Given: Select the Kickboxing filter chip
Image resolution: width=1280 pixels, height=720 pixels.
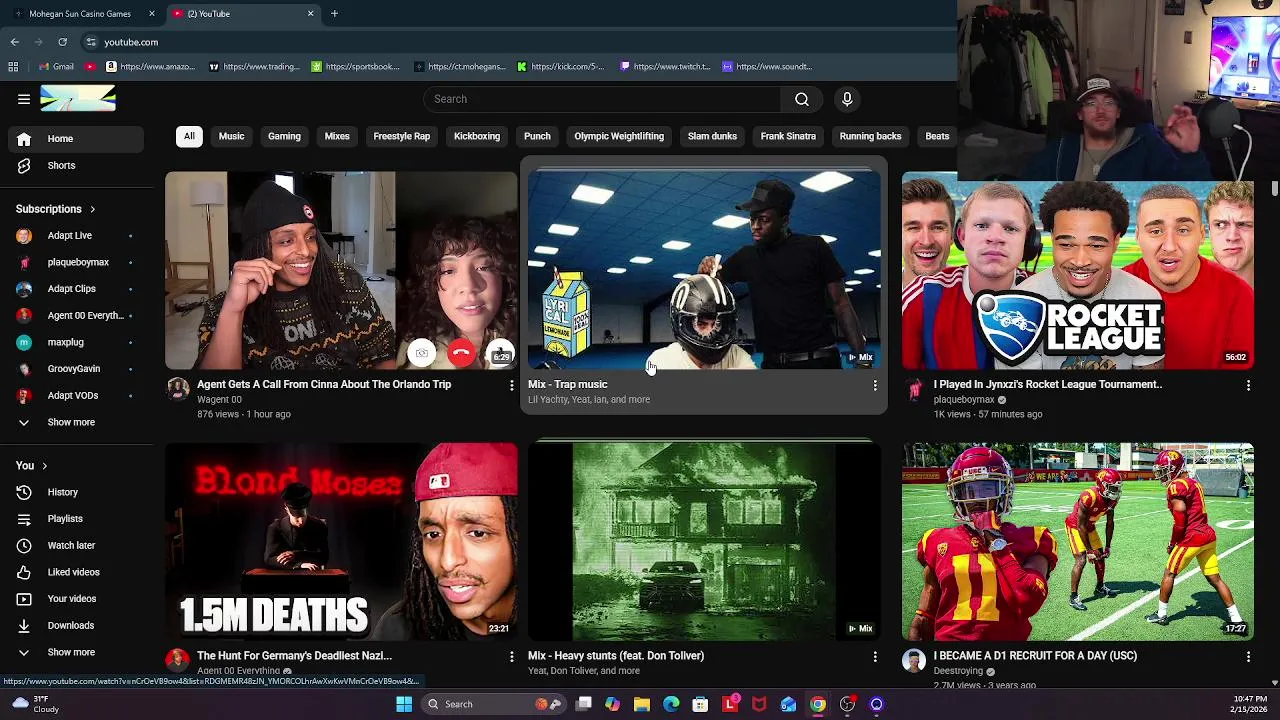Looking at the screenshot, I should pyautogui.click(x=477, y=136).
